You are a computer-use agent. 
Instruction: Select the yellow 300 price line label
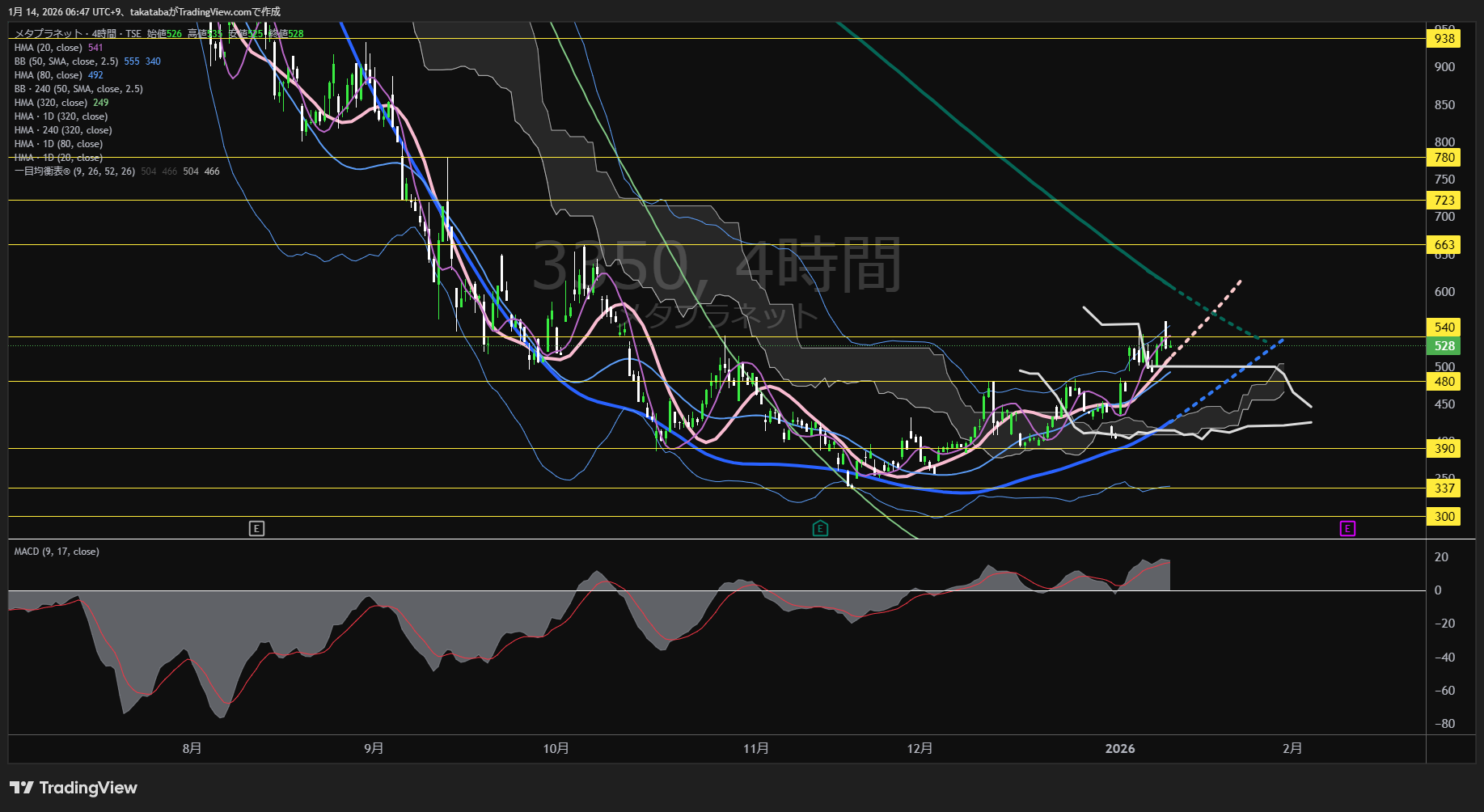(1444, 516)
